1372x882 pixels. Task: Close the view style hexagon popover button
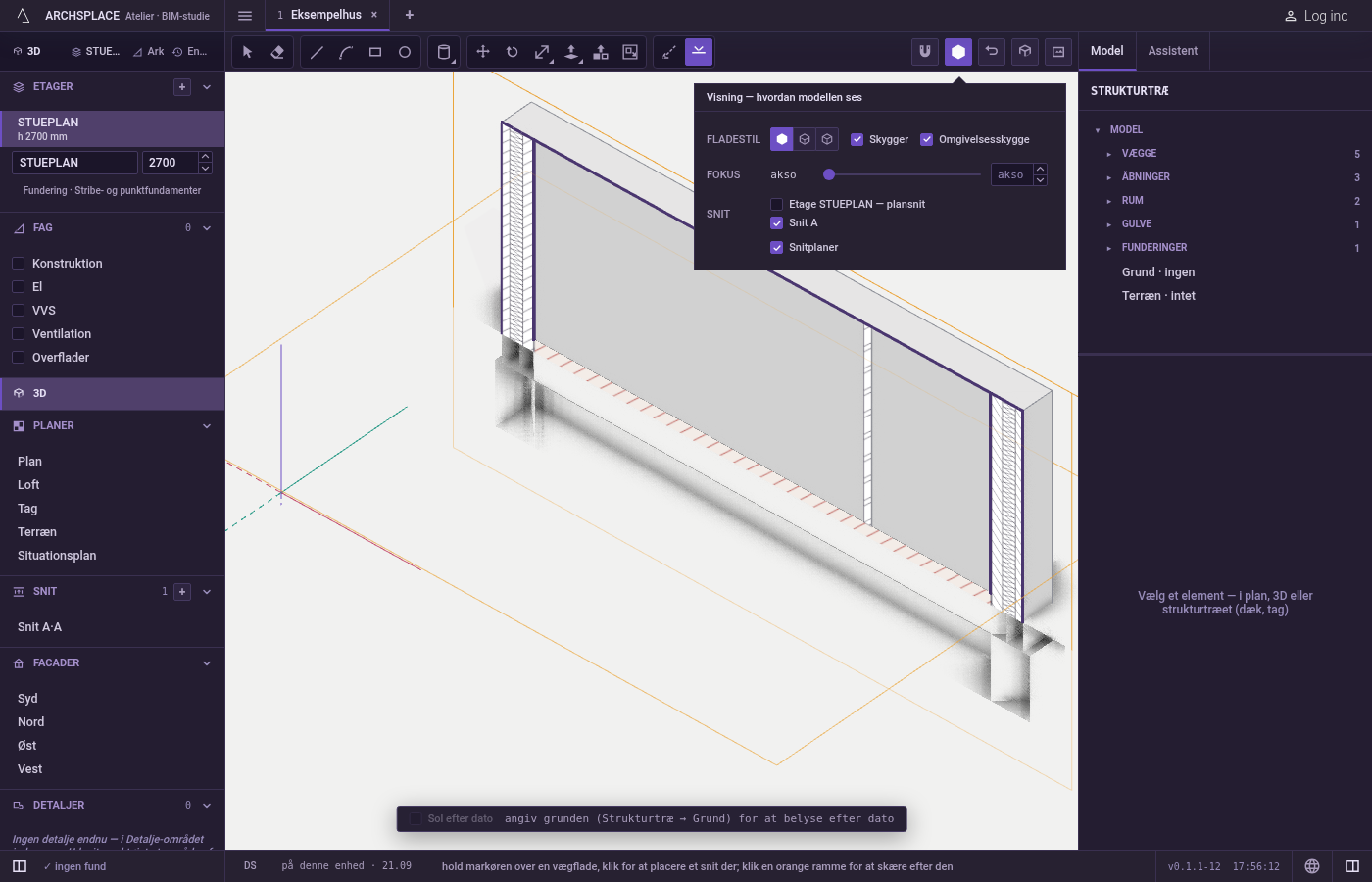click(958, 52)
